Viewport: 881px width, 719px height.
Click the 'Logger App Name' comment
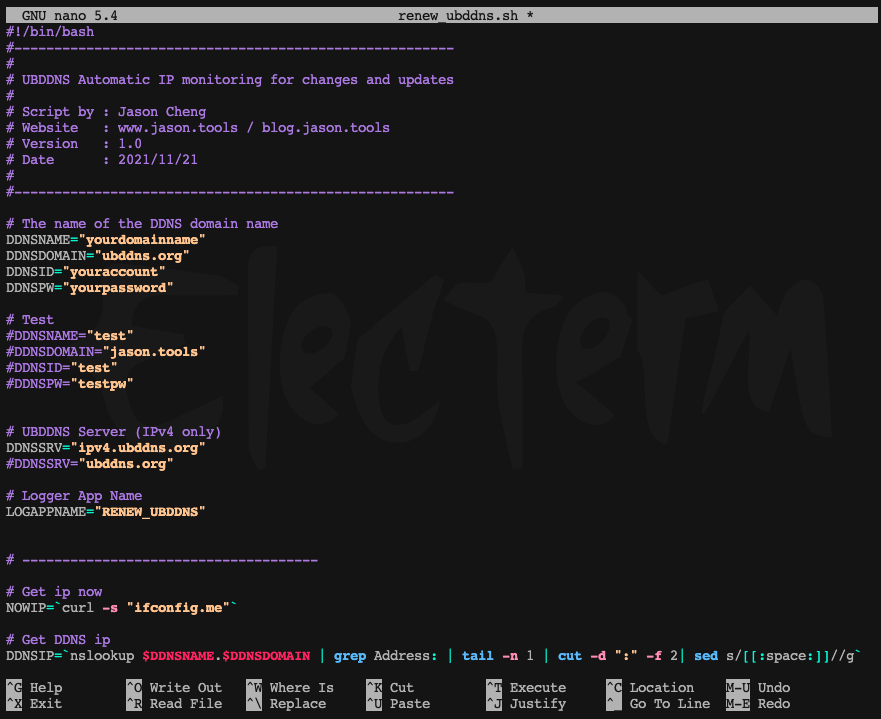click(x=74, y=496)
